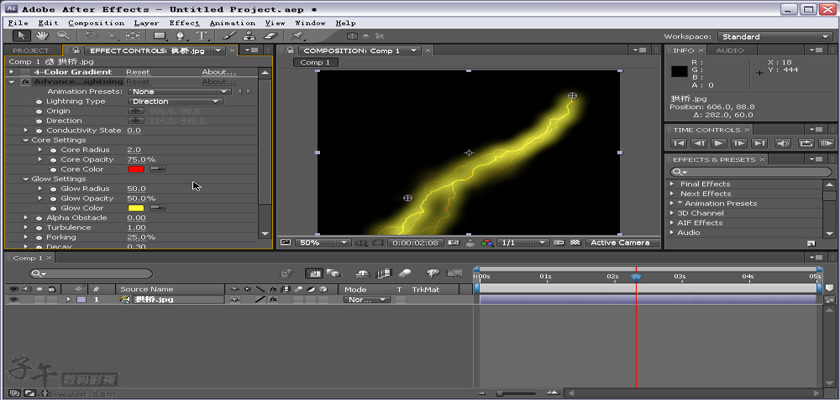The height and width of the screenshot is (400, 840).
Task: Click the Graph Editor icon in timeline
Action: pos(454,274)
